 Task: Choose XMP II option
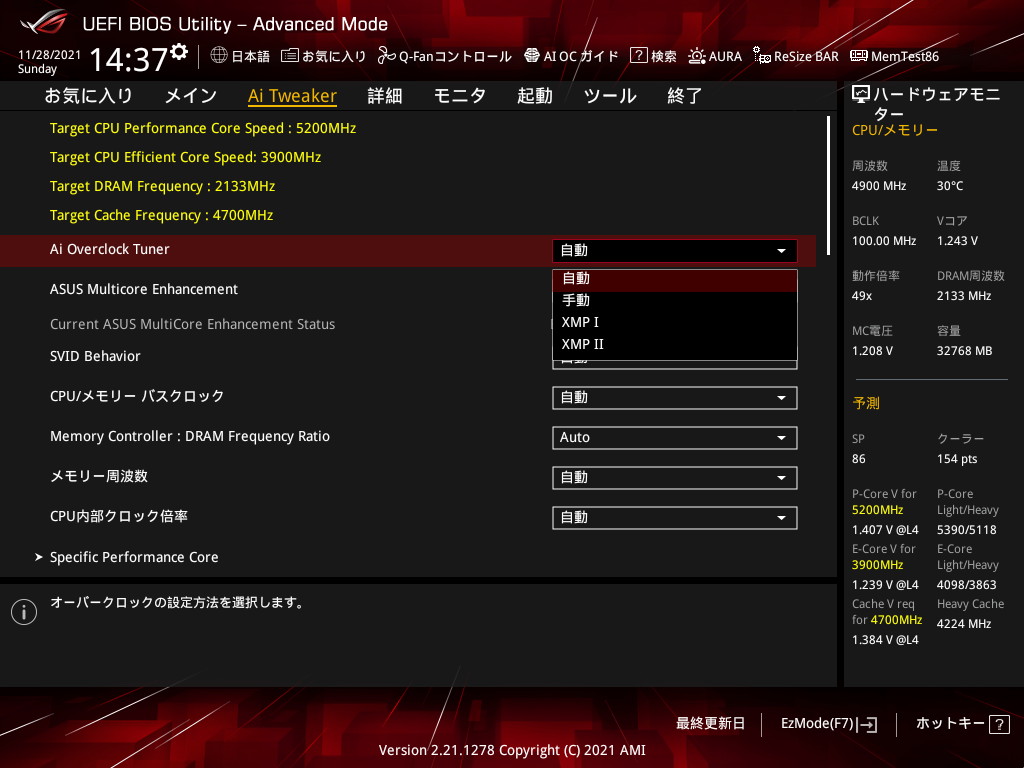coord(675,344)
